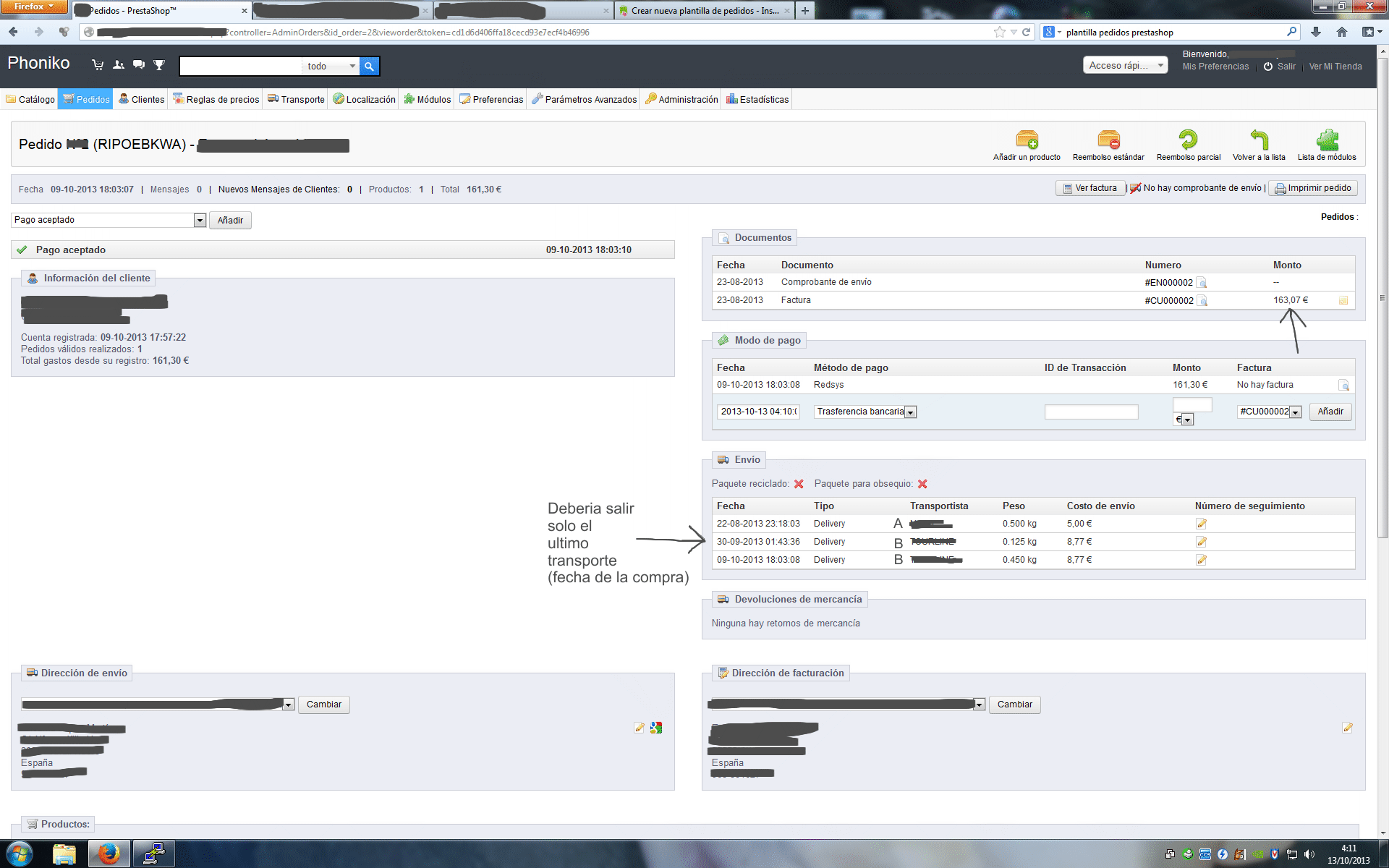This screenshot has height=868, width=1389.
Task: Edit tracking number of first shipment row
Action: point(1201,524)
